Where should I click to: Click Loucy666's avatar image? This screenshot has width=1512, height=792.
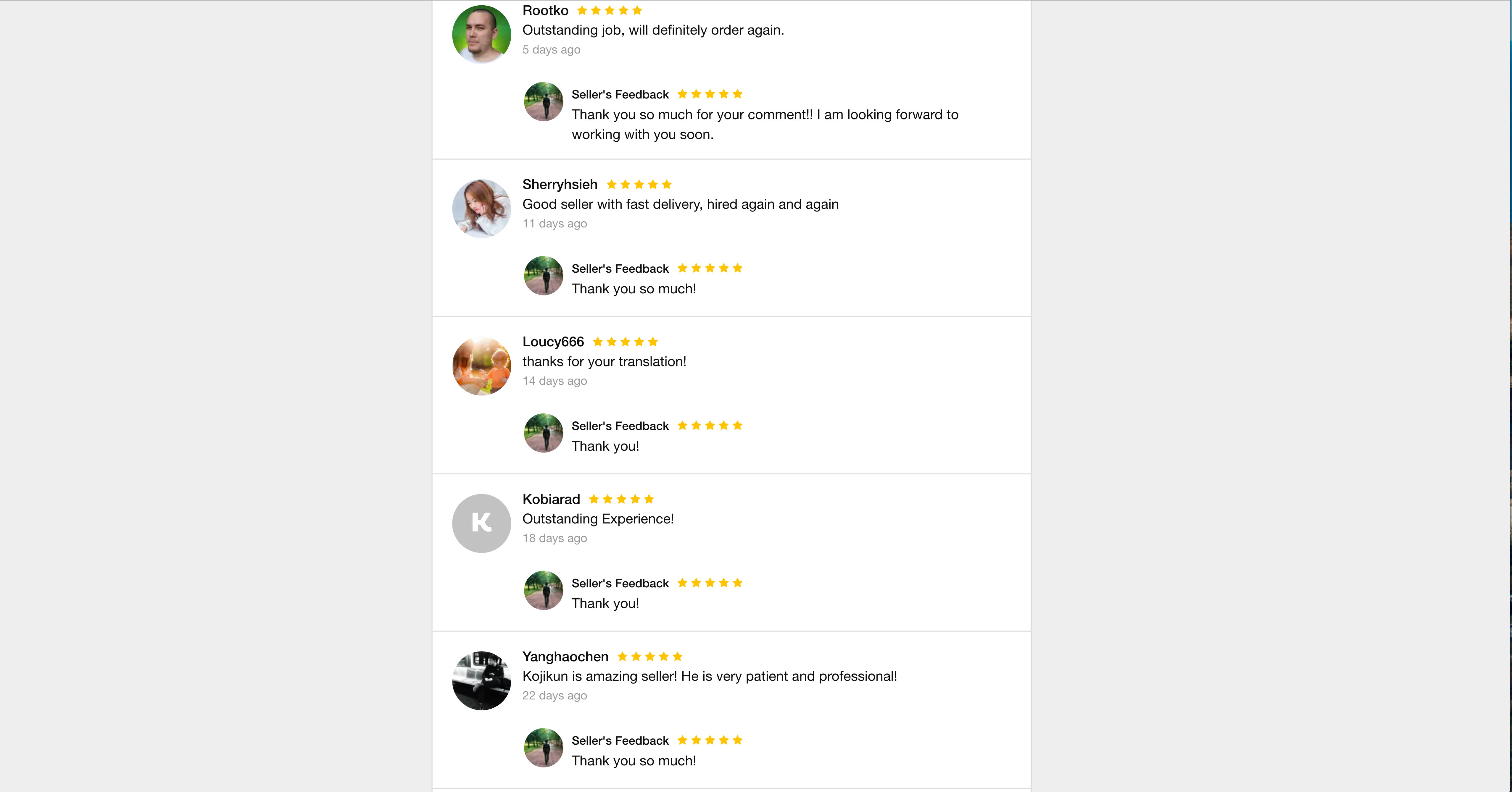481,366
